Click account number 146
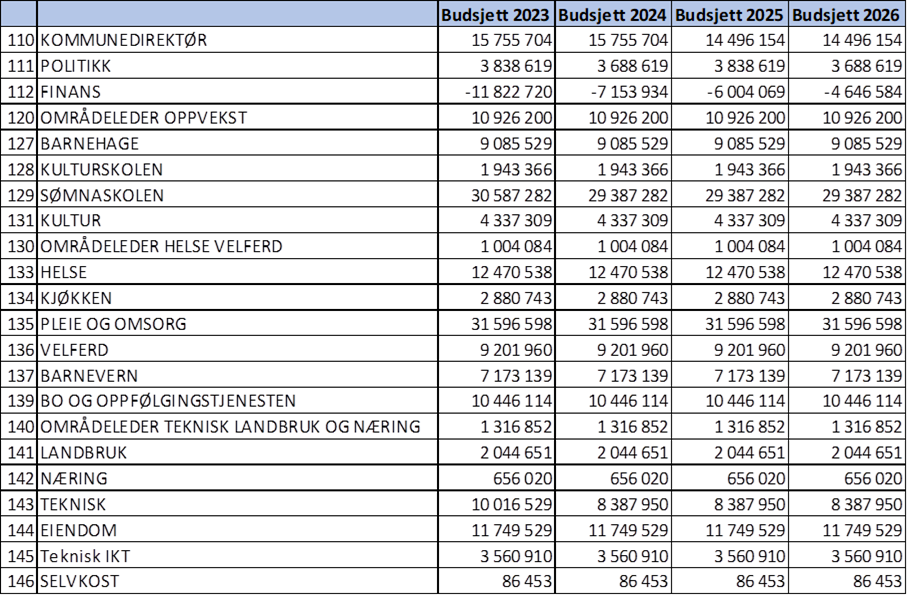This screenshot has height=595, width=907. click(19, 581)
